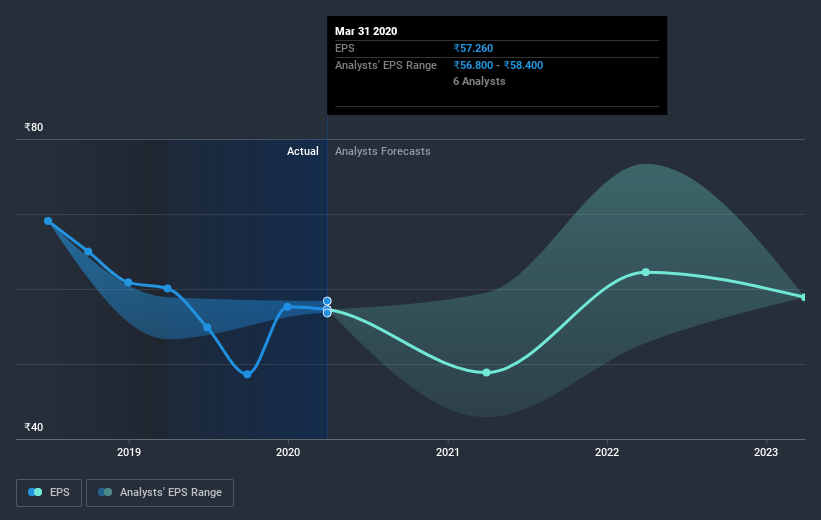
Task: Select the EPS data point at start of 2020
Action: 287,307
